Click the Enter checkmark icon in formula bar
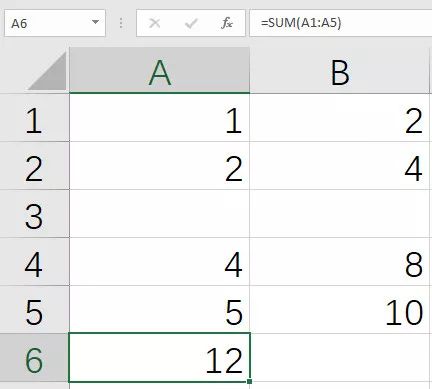The width and height of the screenshot is (432, 389). pyautogui.click(x=191, y=23)
